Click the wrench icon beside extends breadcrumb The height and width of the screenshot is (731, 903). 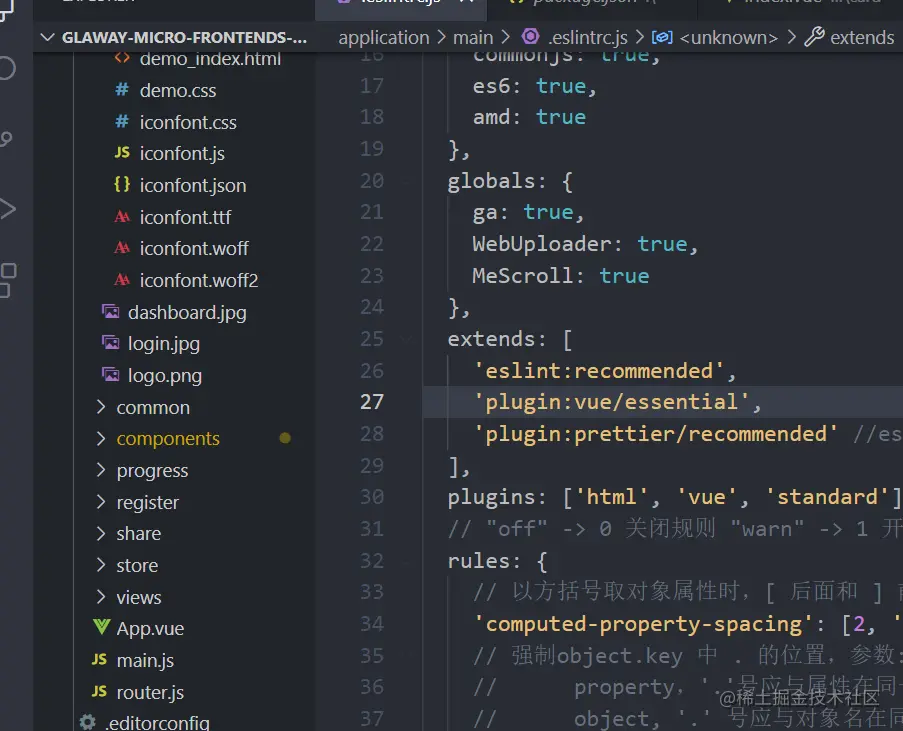814,37
